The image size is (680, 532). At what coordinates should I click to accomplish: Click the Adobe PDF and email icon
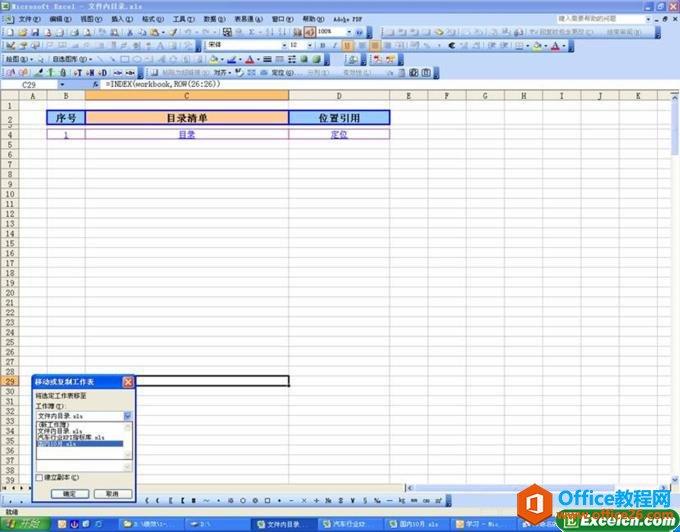390,59
